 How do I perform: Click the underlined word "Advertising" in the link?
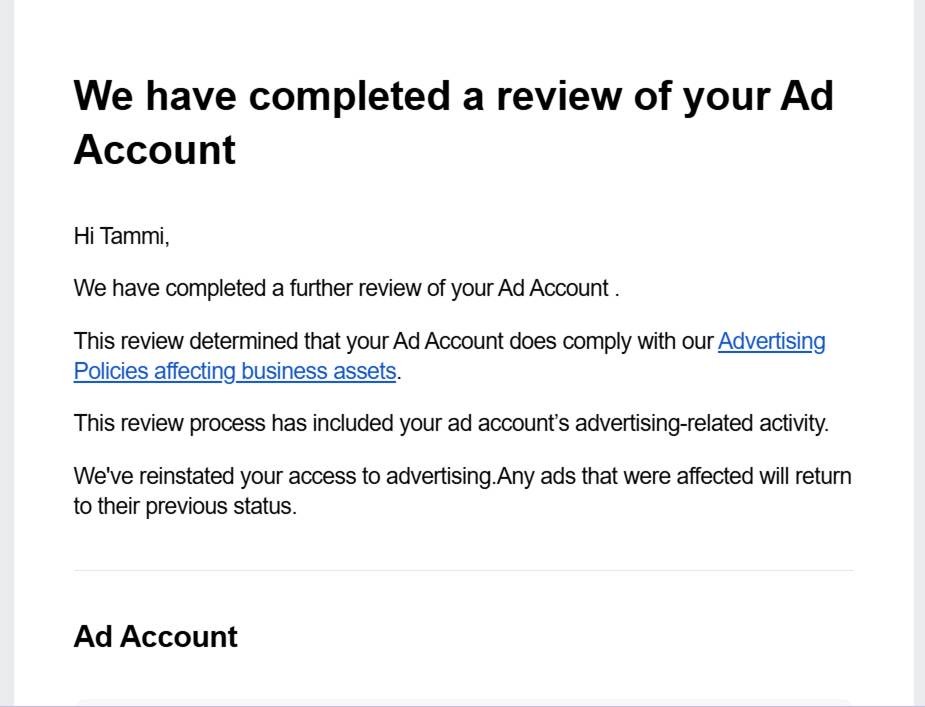click(x=771, y=342)
